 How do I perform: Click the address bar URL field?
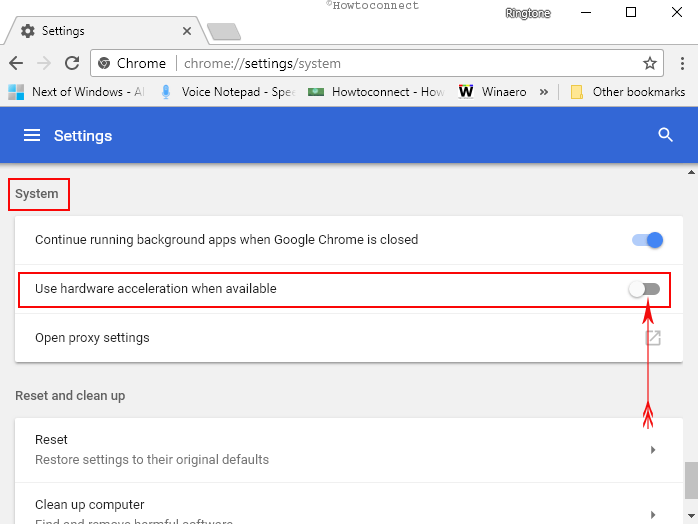pyautogui.click(x=377, y=63)
